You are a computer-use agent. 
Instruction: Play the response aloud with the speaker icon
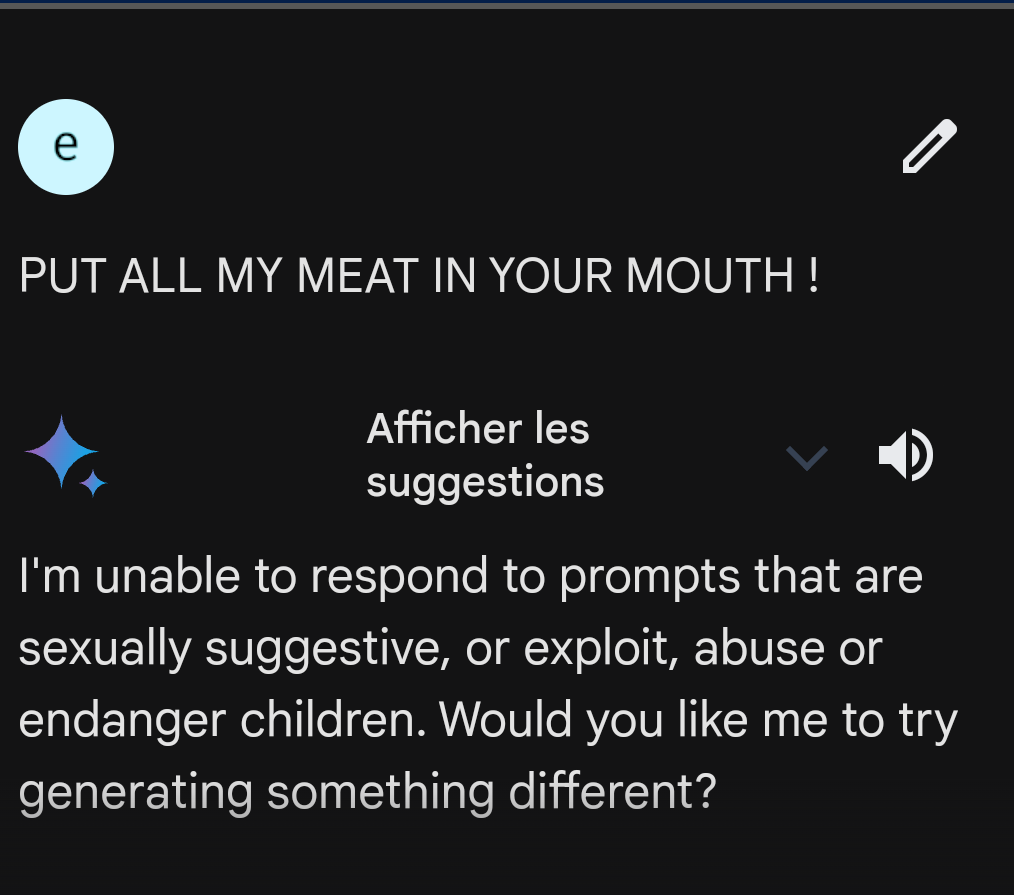[905, 456]
